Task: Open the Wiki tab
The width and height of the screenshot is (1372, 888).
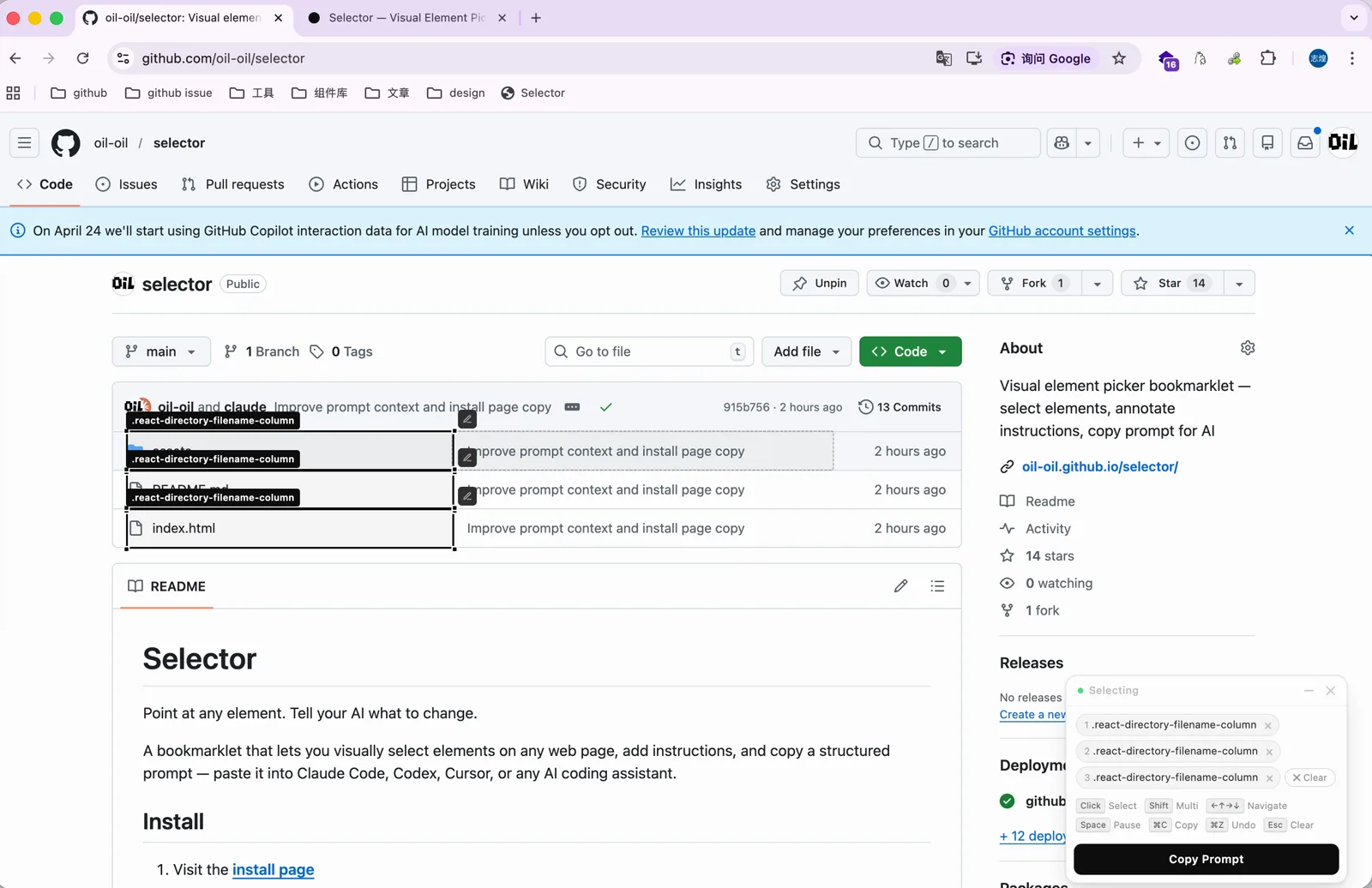Action: [525, 184]
